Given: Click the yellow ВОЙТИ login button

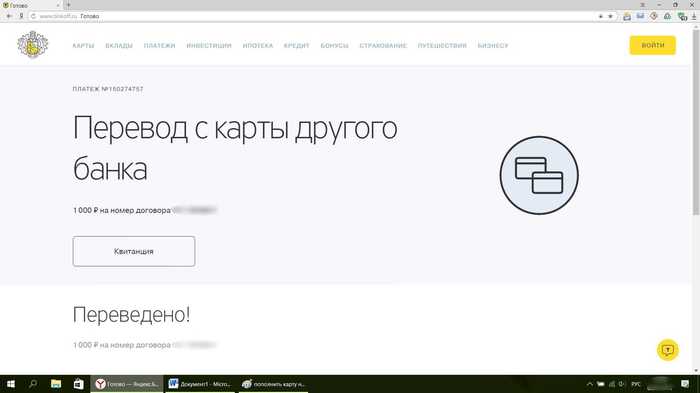Looking at the screenshot, I should [x=653, y=45].
